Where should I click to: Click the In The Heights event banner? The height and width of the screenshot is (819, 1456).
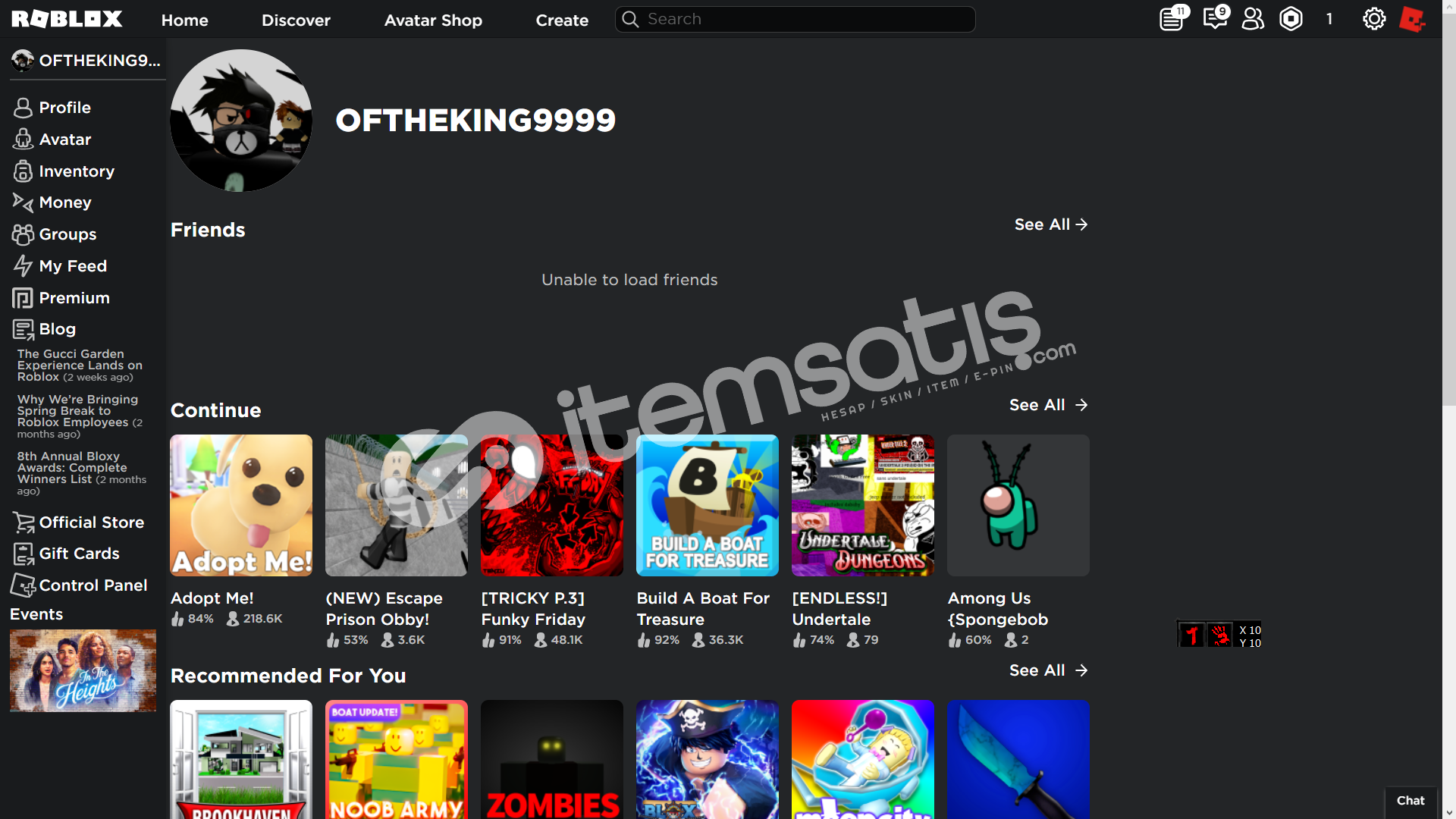click(x=83, y=670)
